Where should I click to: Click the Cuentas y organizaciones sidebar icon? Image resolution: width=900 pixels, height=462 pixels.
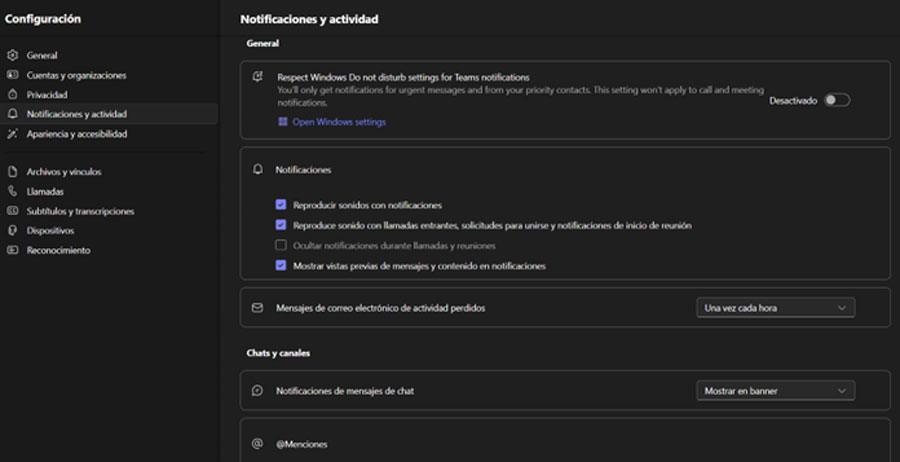coord(12,75)
